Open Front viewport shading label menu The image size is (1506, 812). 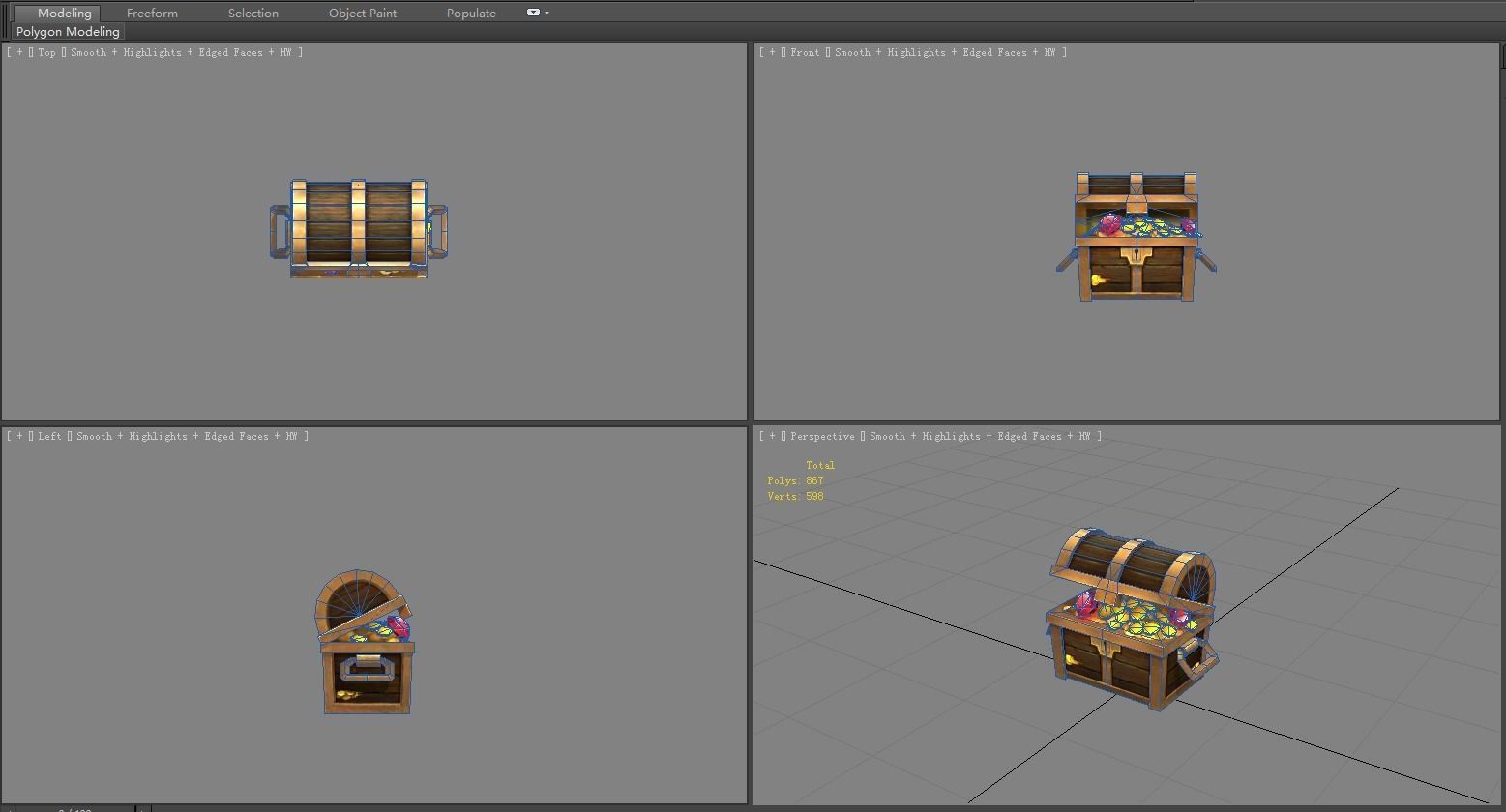tap(945, 52)
